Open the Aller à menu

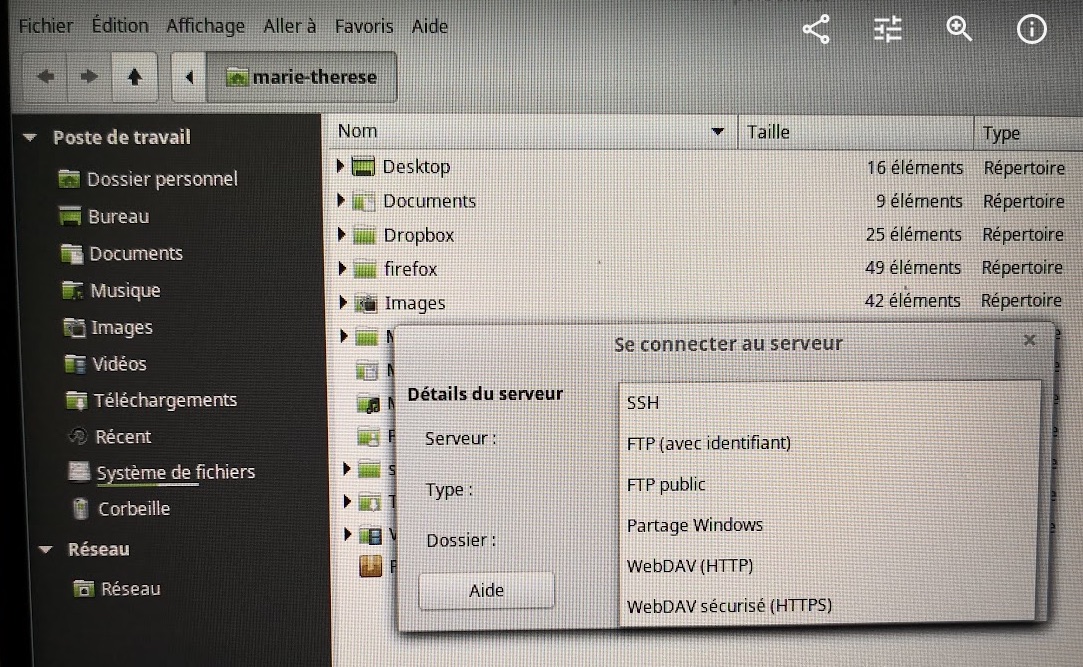coord(289,26)
